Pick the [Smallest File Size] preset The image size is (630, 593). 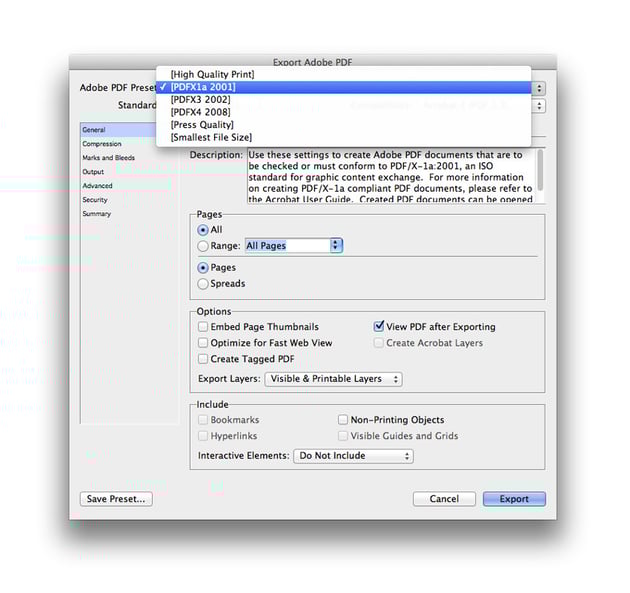[x=344, y=137]
